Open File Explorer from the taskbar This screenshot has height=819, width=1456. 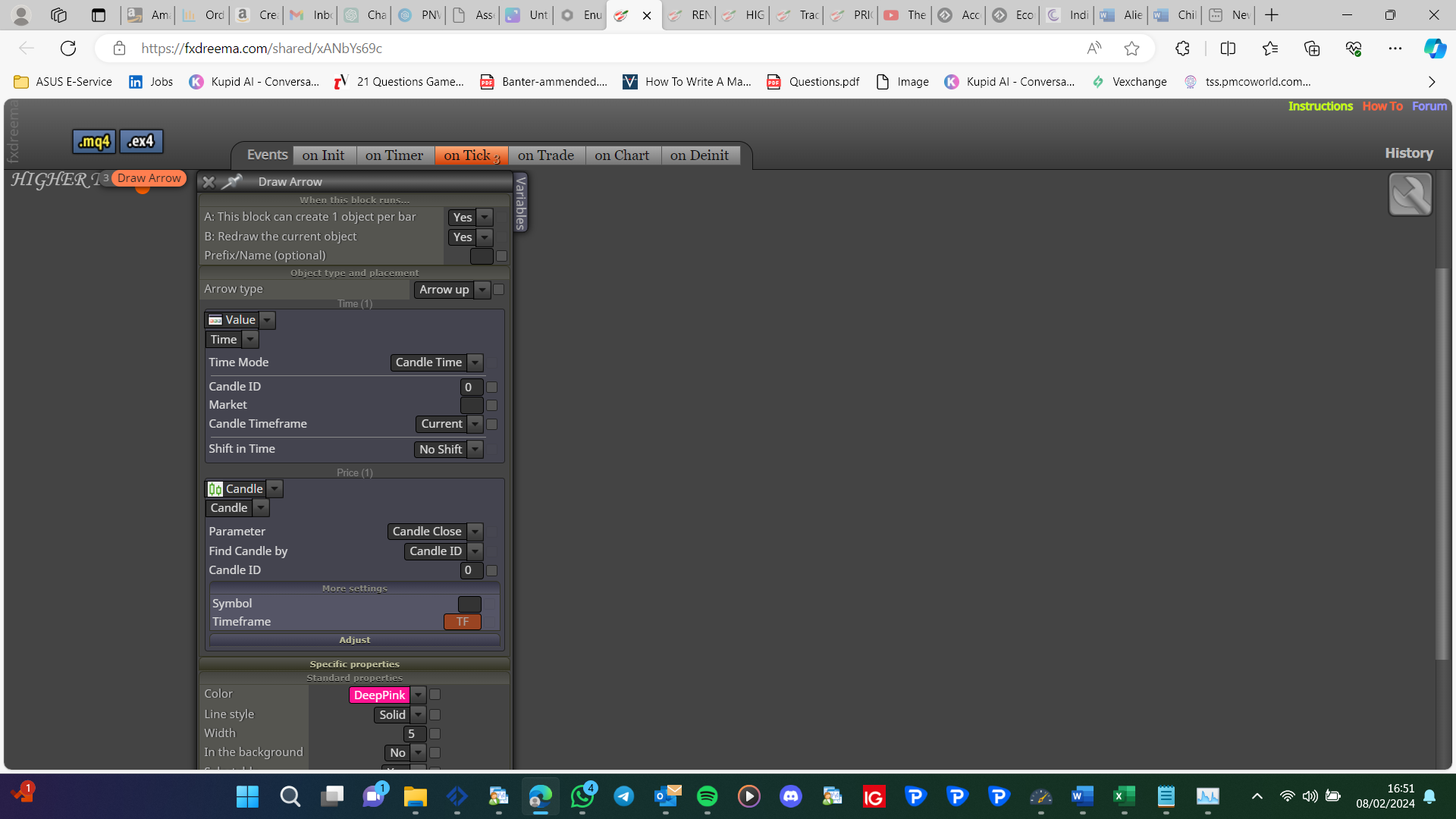pyautogui.click(x=415, y=796)
